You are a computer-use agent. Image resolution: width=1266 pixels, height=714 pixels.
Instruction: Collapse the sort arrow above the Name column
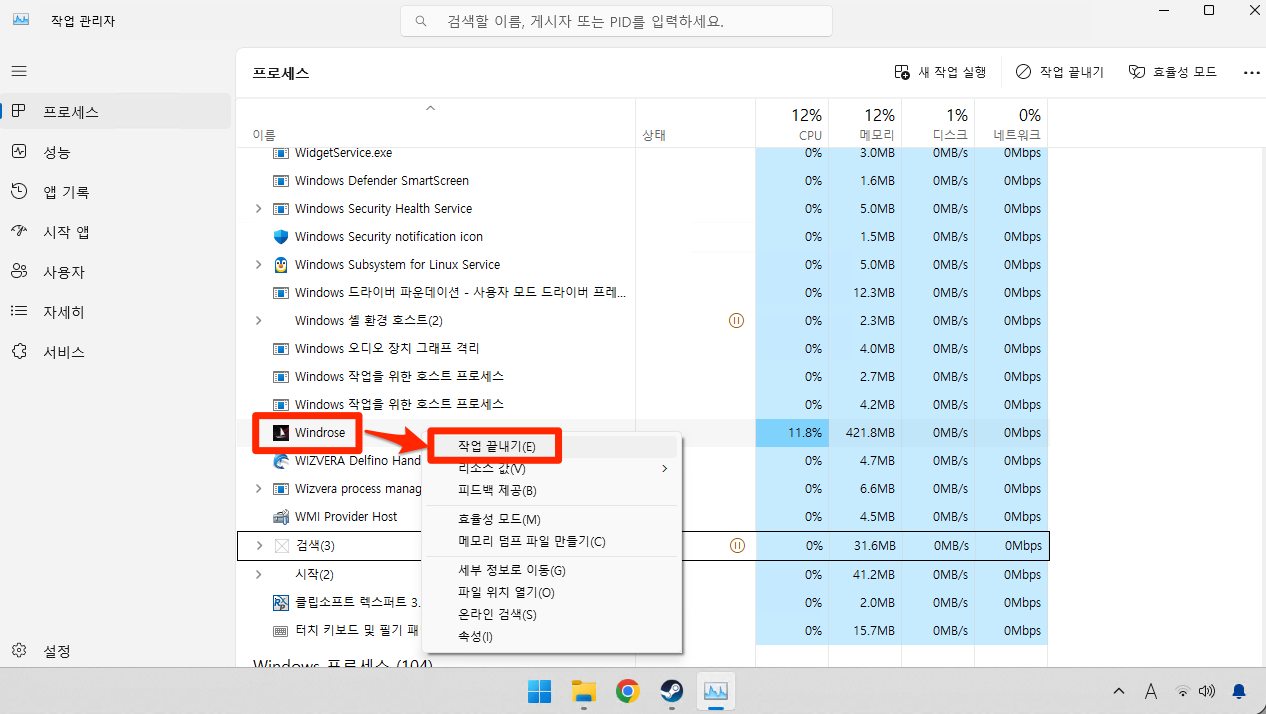[431, 107]
